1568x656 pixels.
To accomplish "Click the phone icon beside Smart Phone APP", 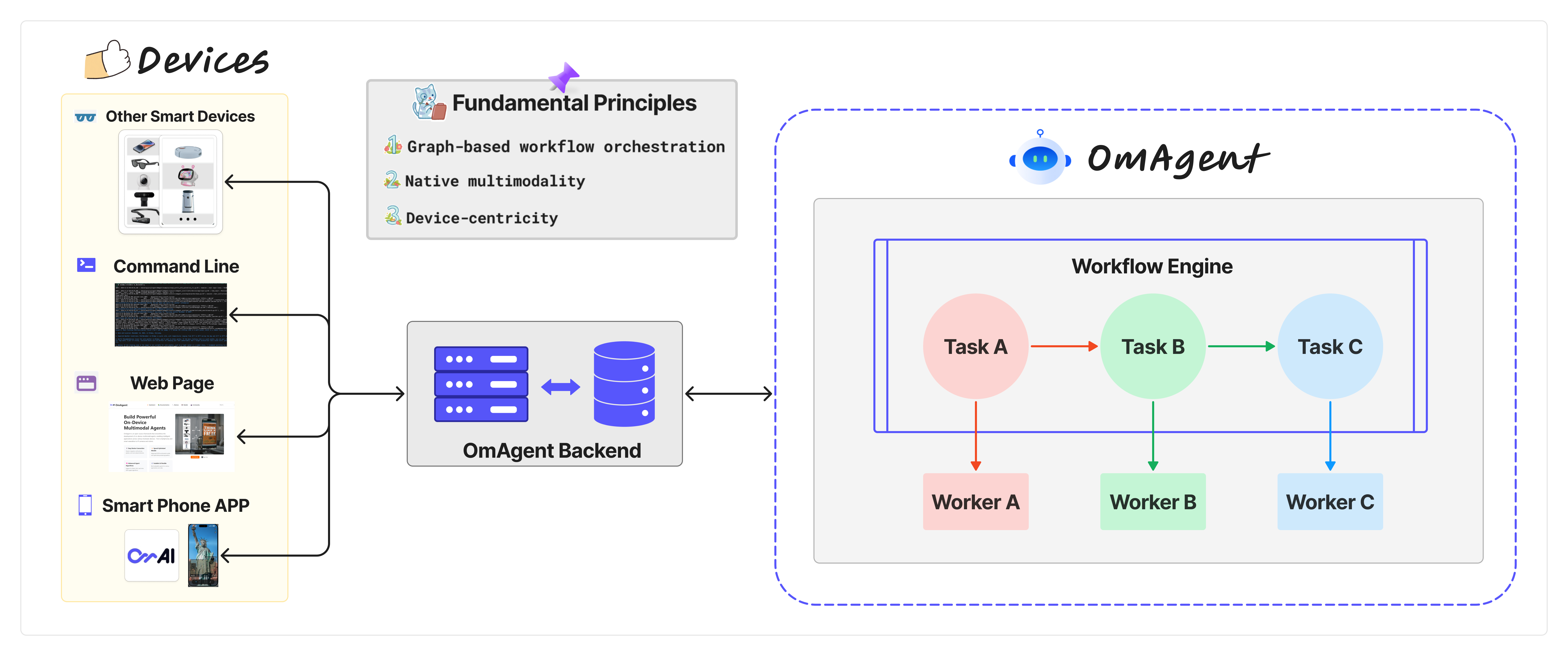I will click(x=85, y=505).
